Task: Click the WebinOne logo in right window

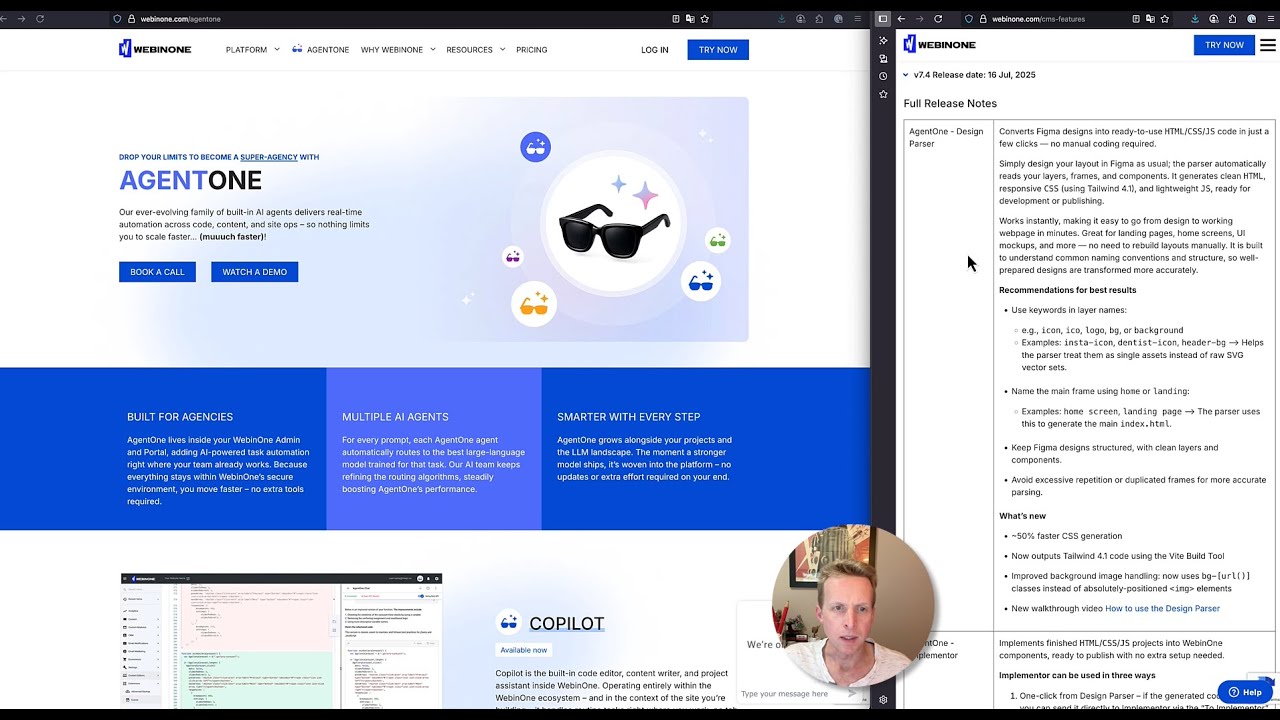Action: point(940,45)
